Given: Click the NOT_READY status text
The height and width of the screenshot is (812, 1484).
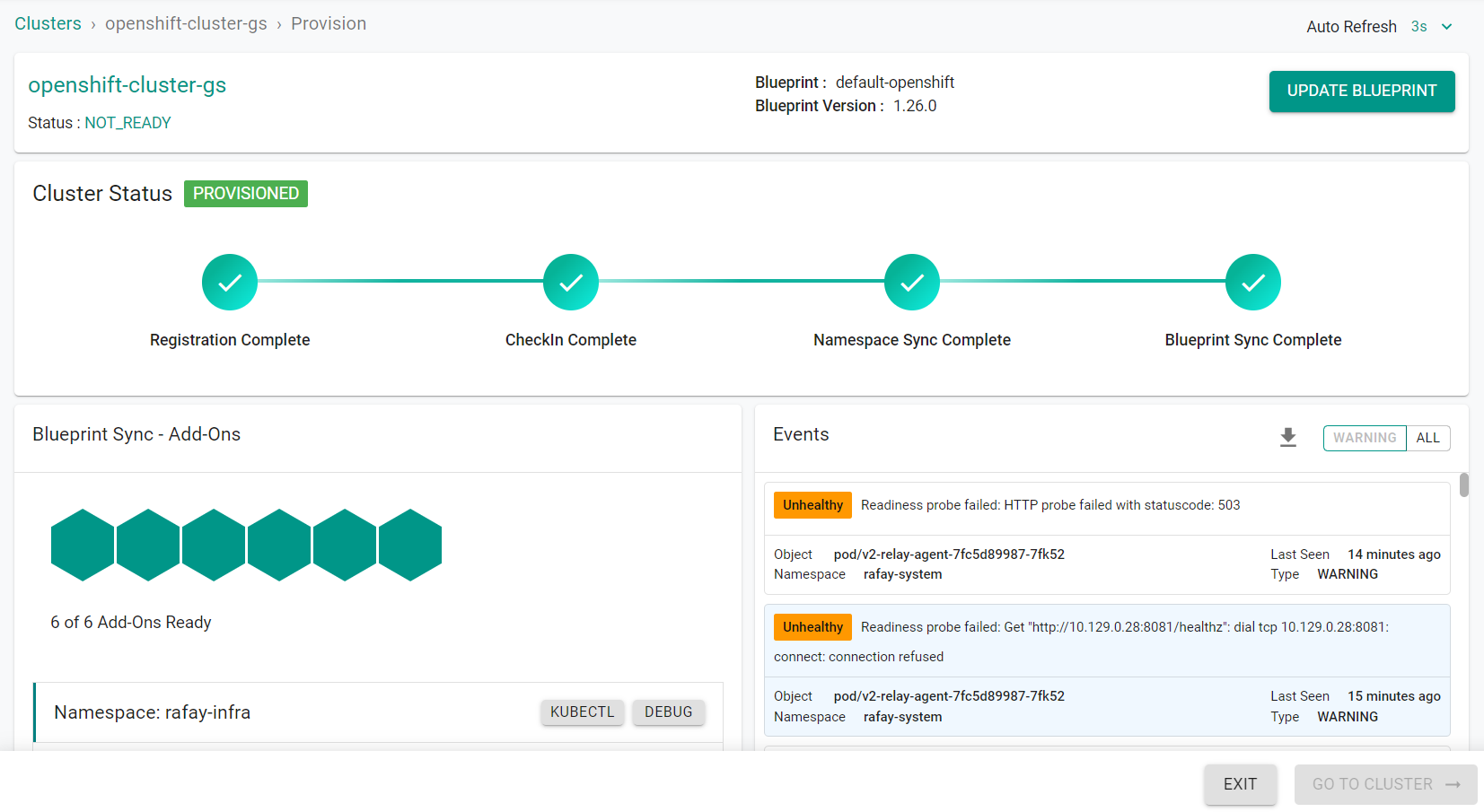Looking at the screenshot, I should (x=127, y=123).
